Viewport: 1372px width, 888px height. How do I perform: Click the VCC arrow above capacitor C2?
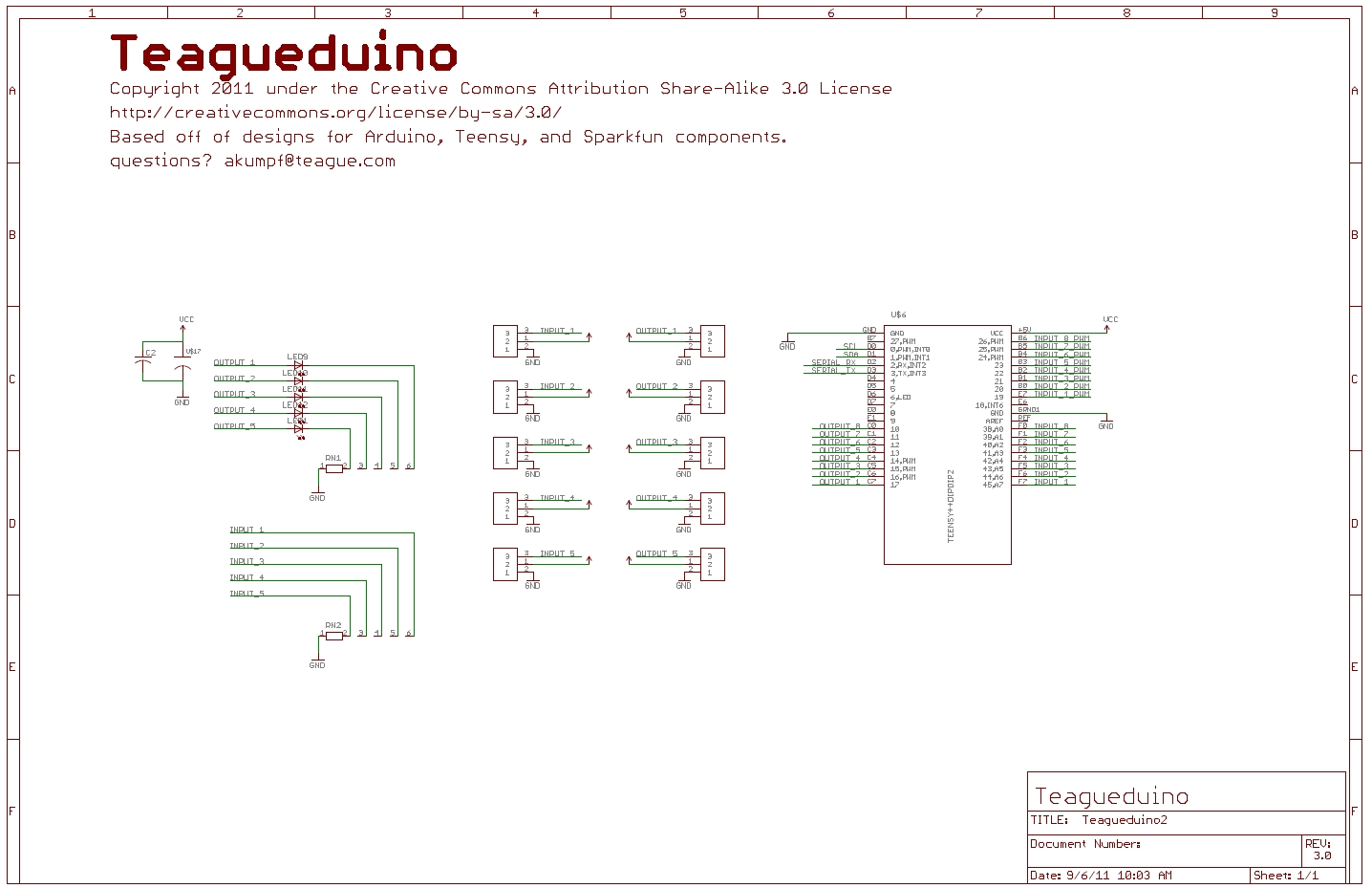pyautogui.click(x=182, y=329)
